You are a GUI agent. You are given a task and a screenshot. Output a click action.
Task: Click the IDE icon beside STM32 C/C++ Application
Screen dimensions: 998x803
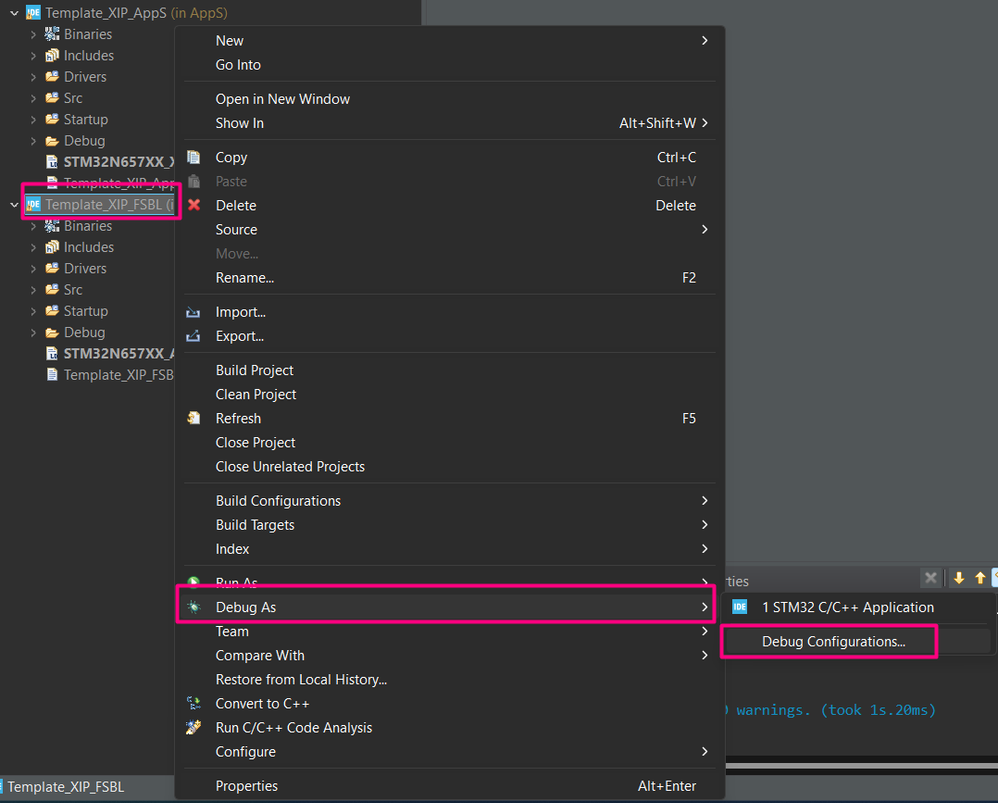pyautogui.click(x=740, y=607)
